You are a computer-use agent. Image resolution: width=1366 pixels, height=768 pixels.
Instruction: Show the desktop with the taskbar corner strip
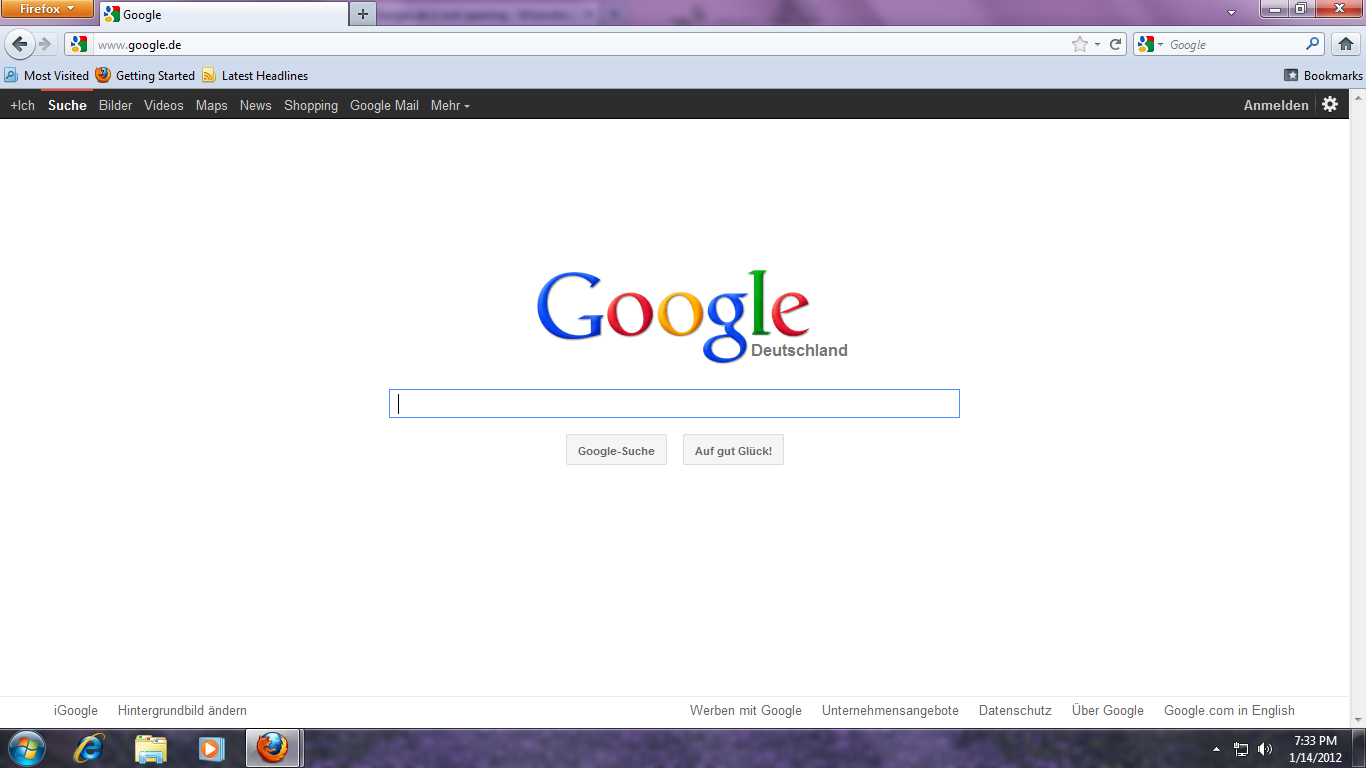pyautogui.click(x=1358, y=748)
